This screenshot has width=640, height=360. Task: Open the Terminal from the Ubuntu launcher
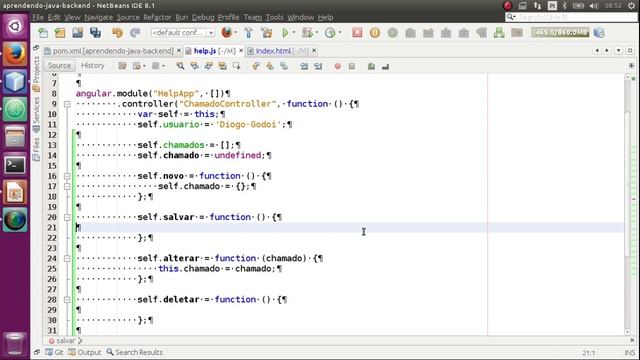[x=15, y=164]
